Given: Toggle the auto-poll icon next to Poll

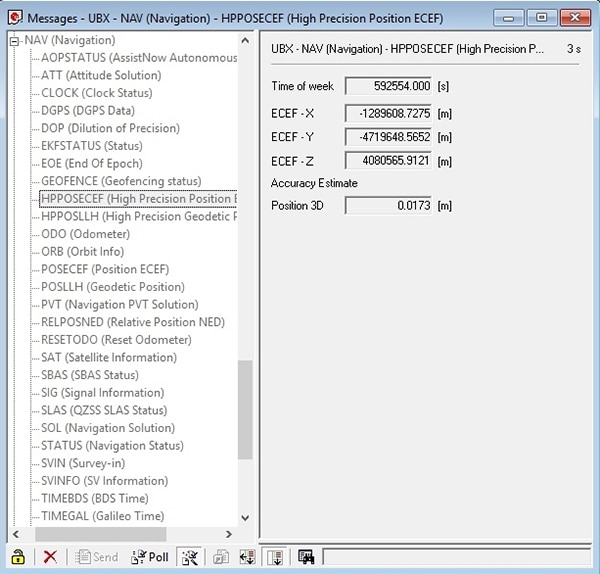Looking at the screenshot, I should point(189,557).
